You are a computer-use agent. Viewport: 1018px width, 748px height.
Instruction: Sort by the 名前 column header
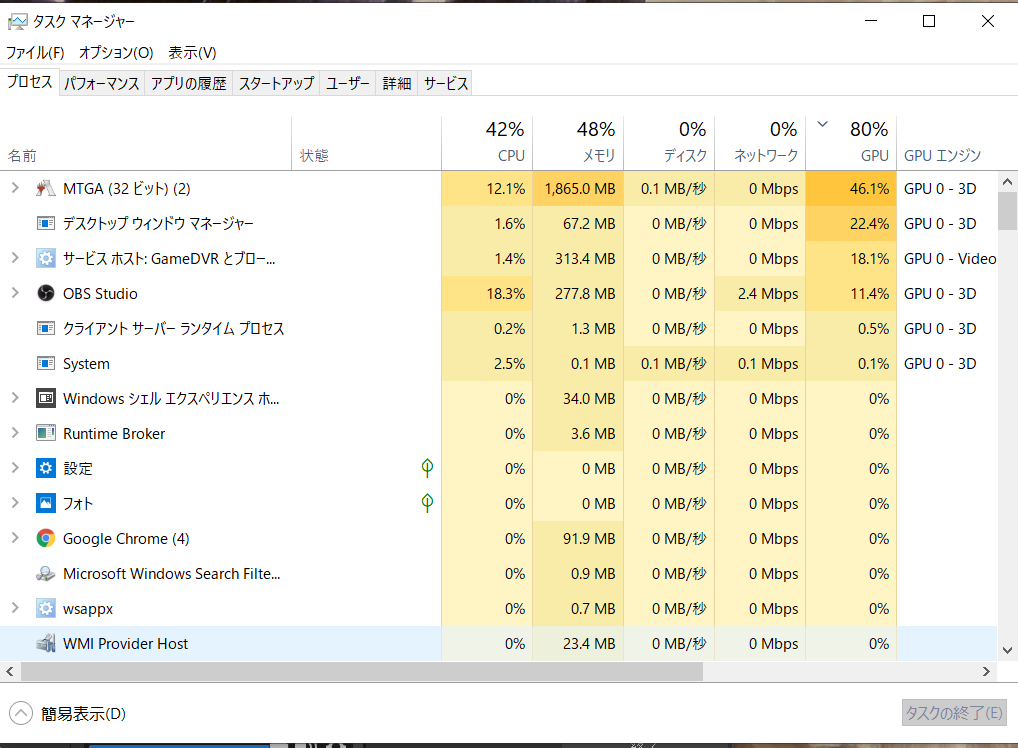coord(146,143)
